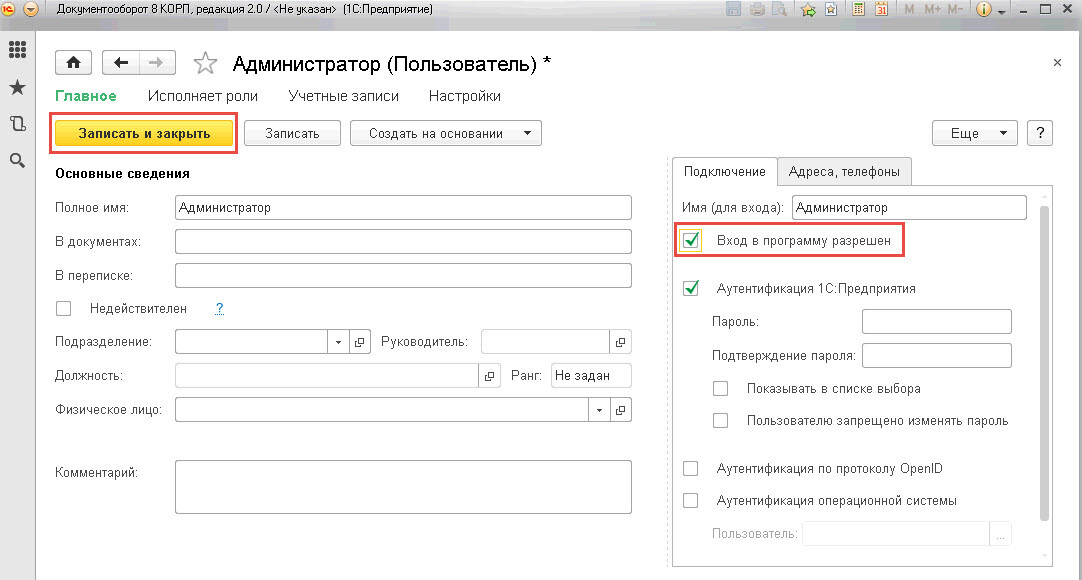Image resolution: width=1082 pixels, height=580 pixels.
Task: Open the Еще menu dropdown
Action: [x=974, y=133]
